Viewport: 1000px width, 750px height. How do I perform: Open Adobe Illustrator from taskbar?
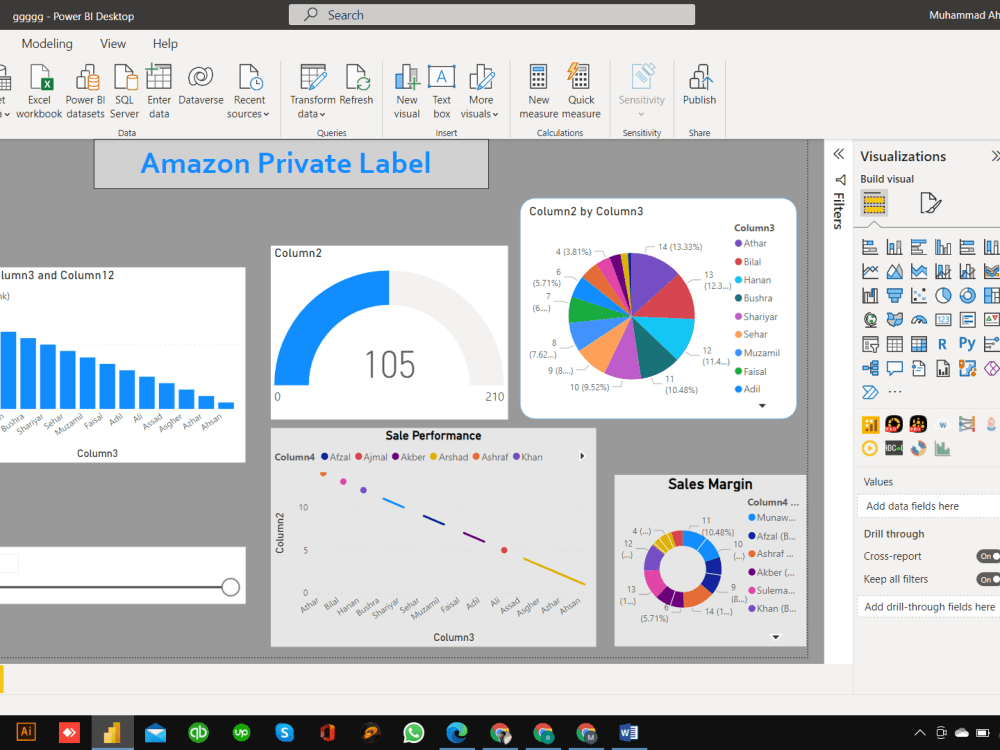tap(26, 732)
